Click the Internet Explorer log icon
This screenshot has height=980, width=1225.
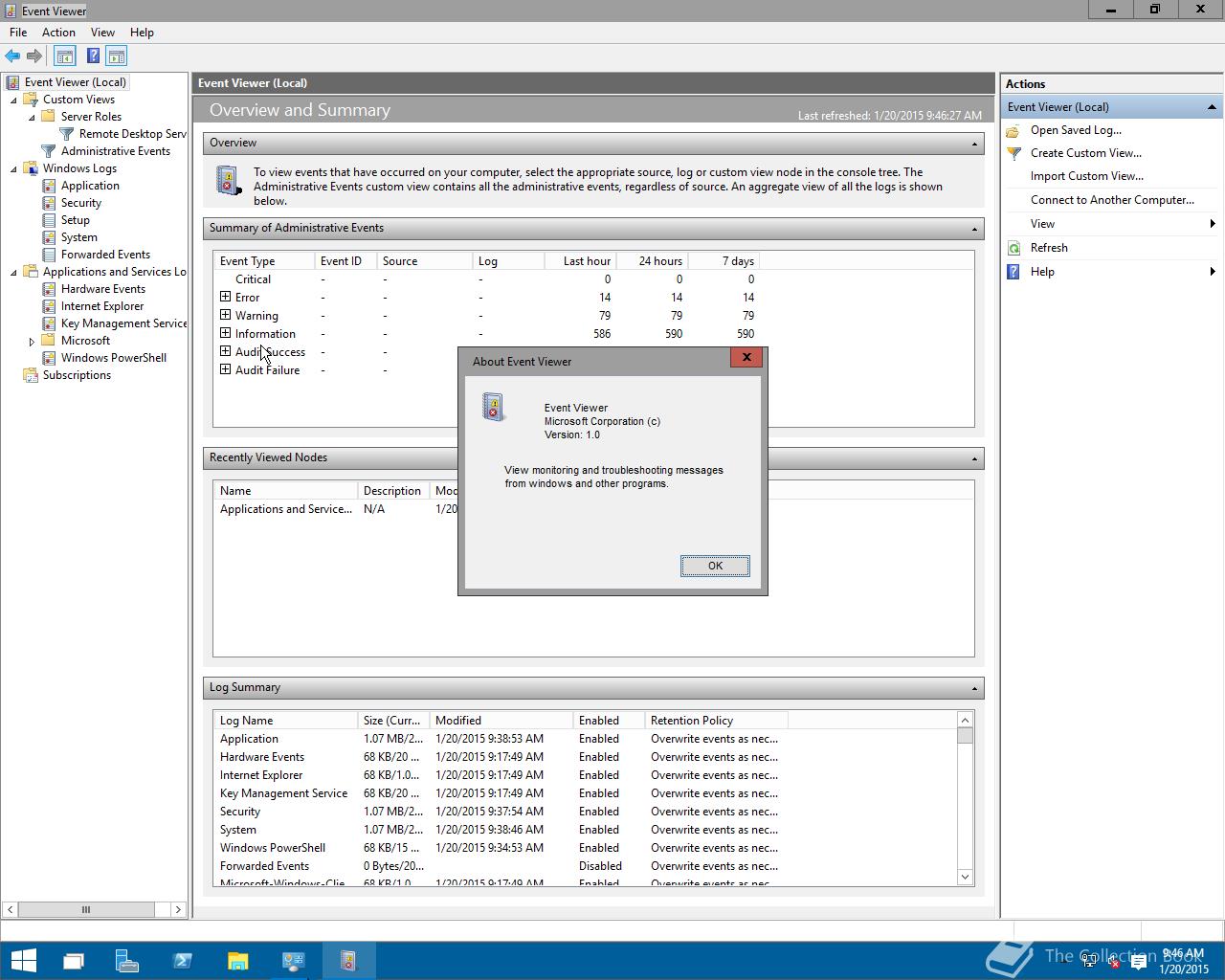49,306
